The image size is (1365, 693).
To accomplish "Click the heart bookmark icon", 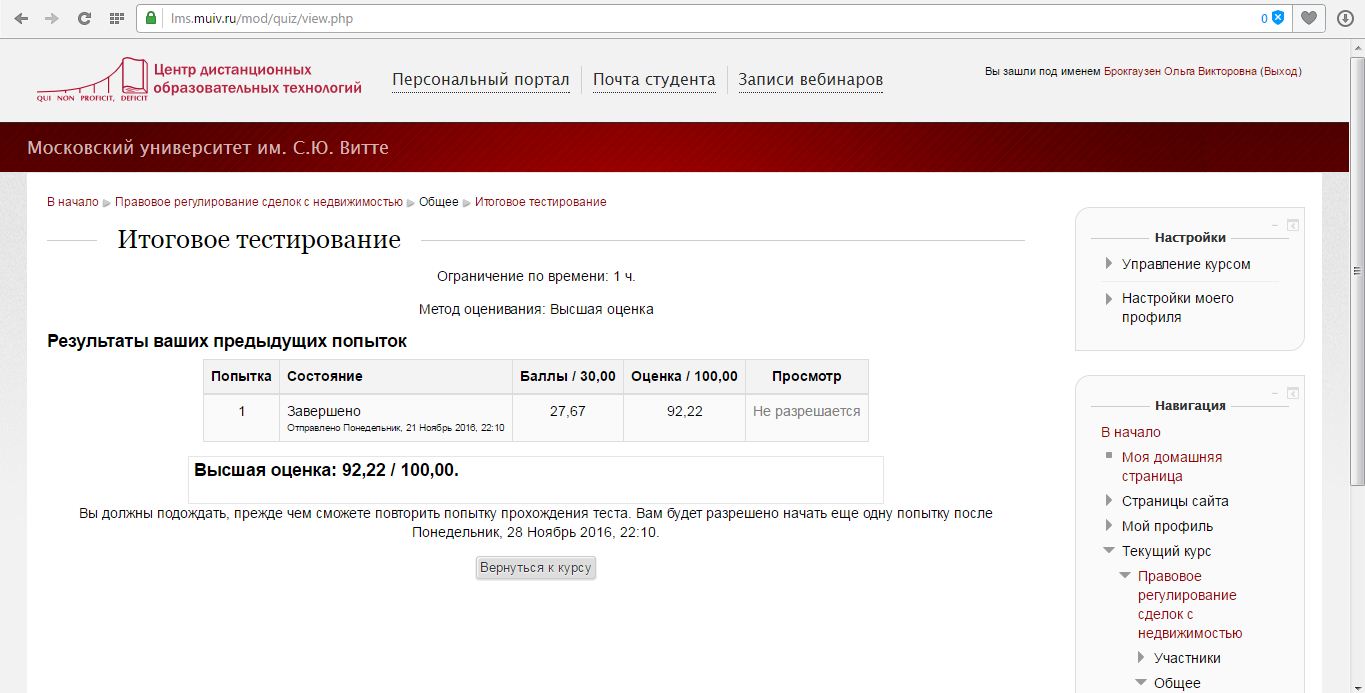I will point(1308,18).
